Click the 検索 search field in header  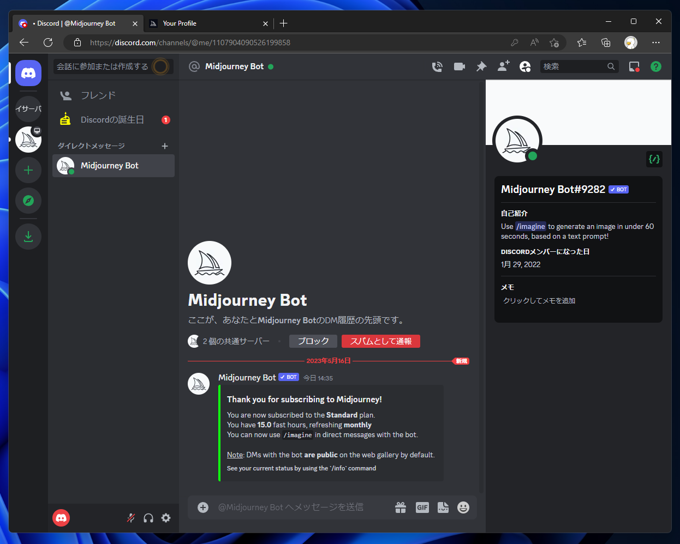[579, 66]
